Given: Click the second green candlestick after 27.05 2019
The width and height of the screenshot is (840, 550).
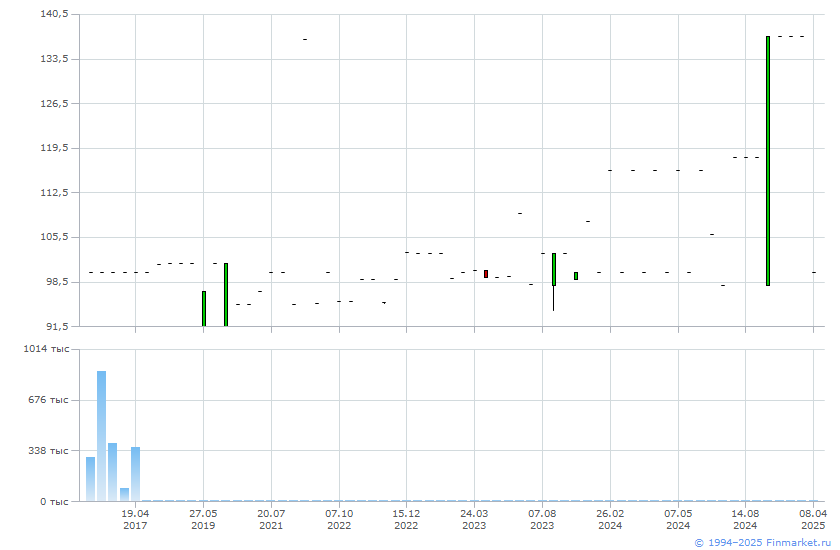Looking at the screenshot, I should [226, 295].
